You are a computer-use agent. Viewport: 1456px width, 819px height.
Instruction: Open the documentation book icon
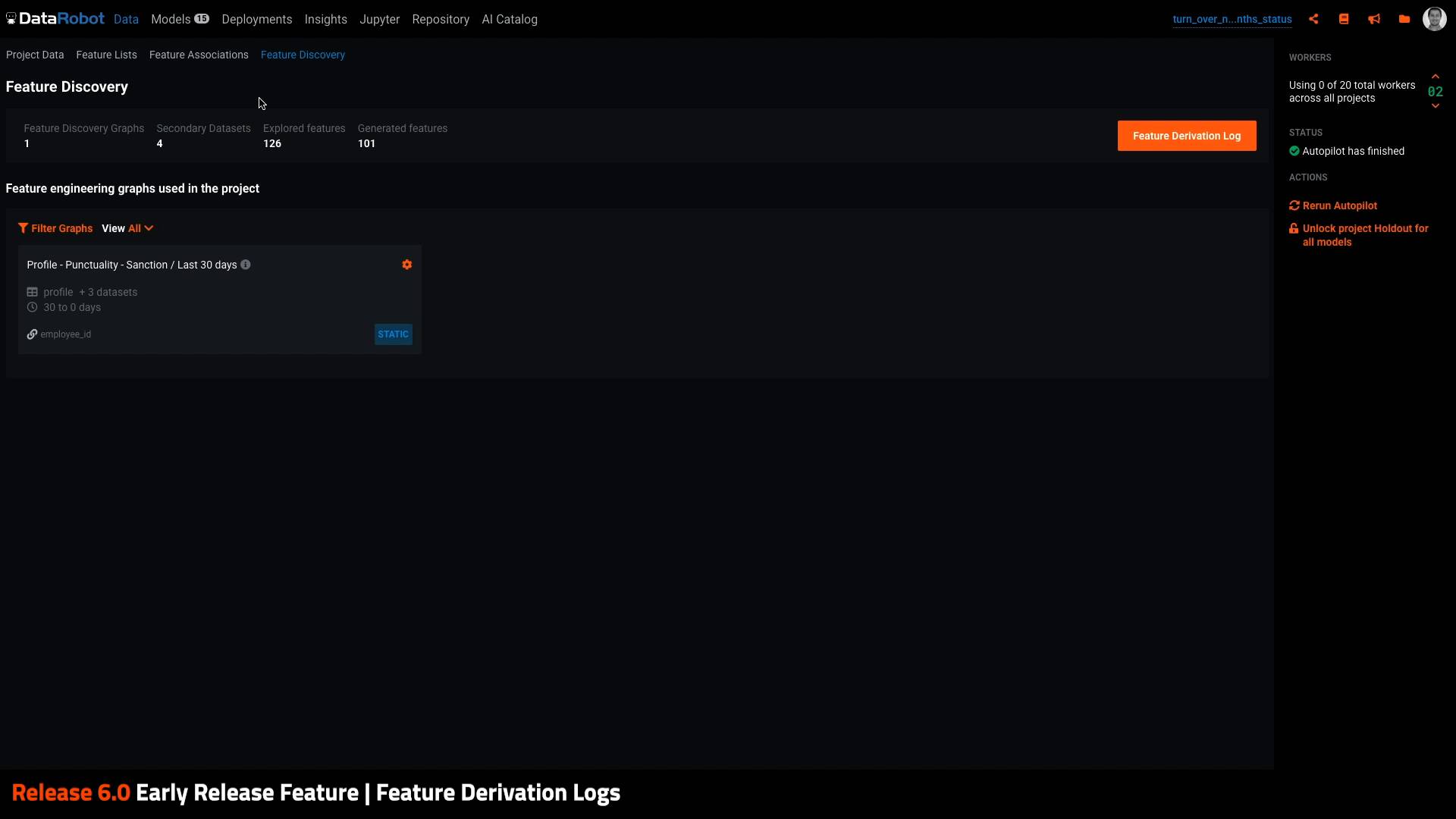[x=1344, y=19]
